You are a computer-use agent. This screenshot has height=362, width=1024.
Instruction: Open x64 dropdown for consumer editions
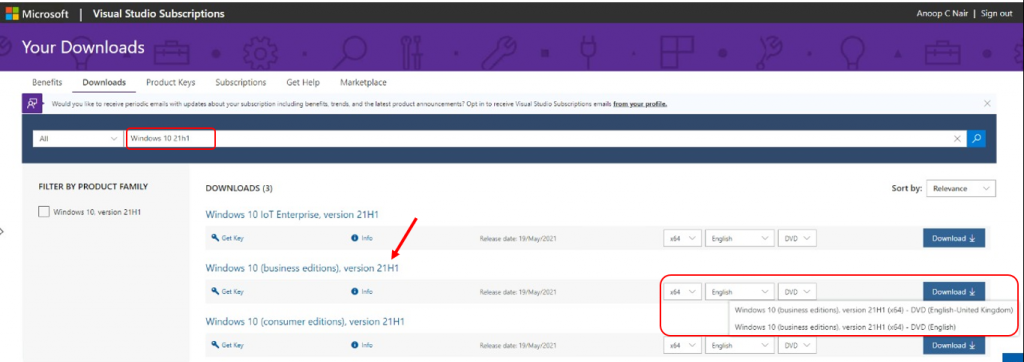click(x=682, y=346)
